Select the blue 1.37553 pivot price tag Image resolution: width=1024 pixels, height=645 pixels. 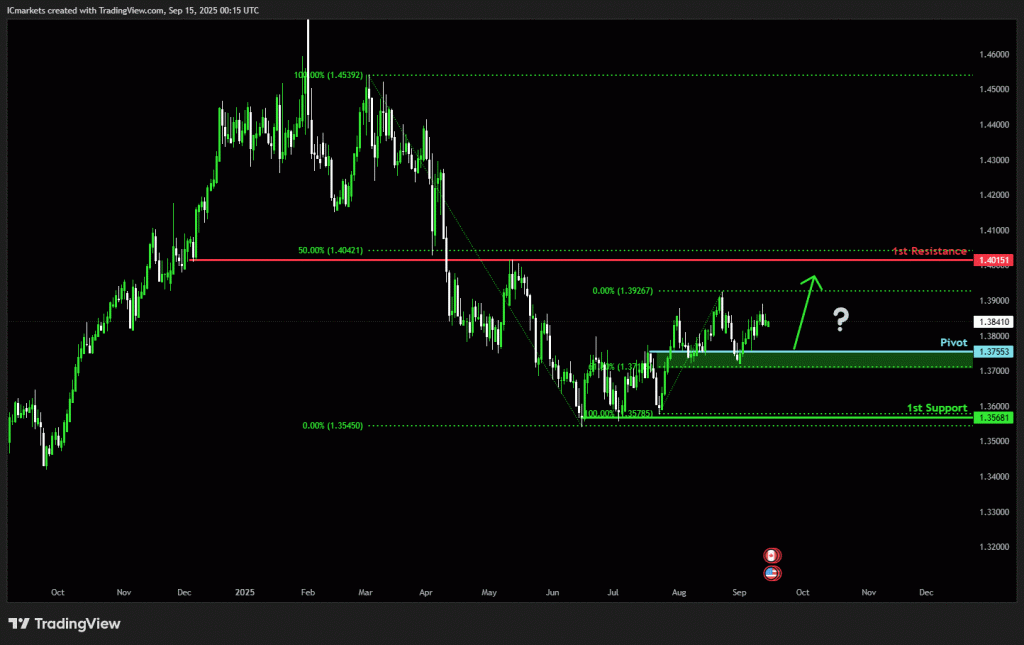pyautogui.click(x=993, y=351)
